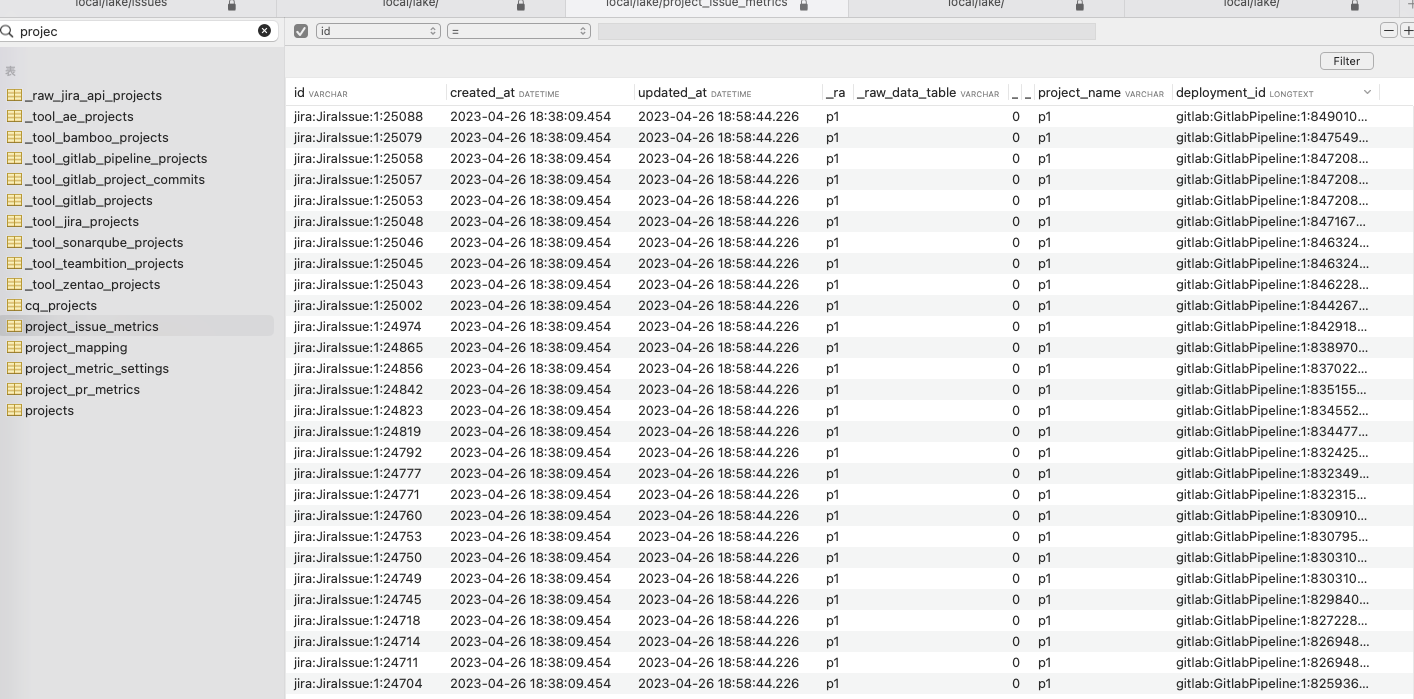Focus the sidebar search field containing projec

click(137, 31)
